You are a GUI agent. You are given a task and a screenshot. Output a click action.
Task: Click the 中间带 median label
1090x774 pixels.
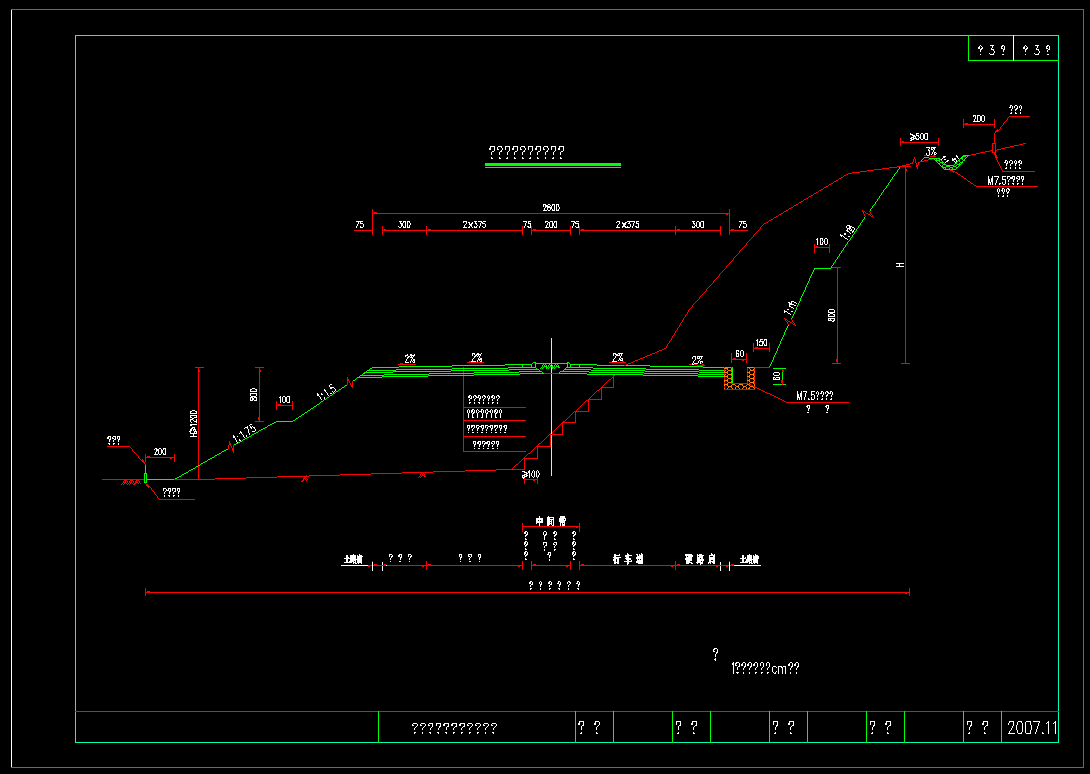pyautogui.click(x=550, y=522)
